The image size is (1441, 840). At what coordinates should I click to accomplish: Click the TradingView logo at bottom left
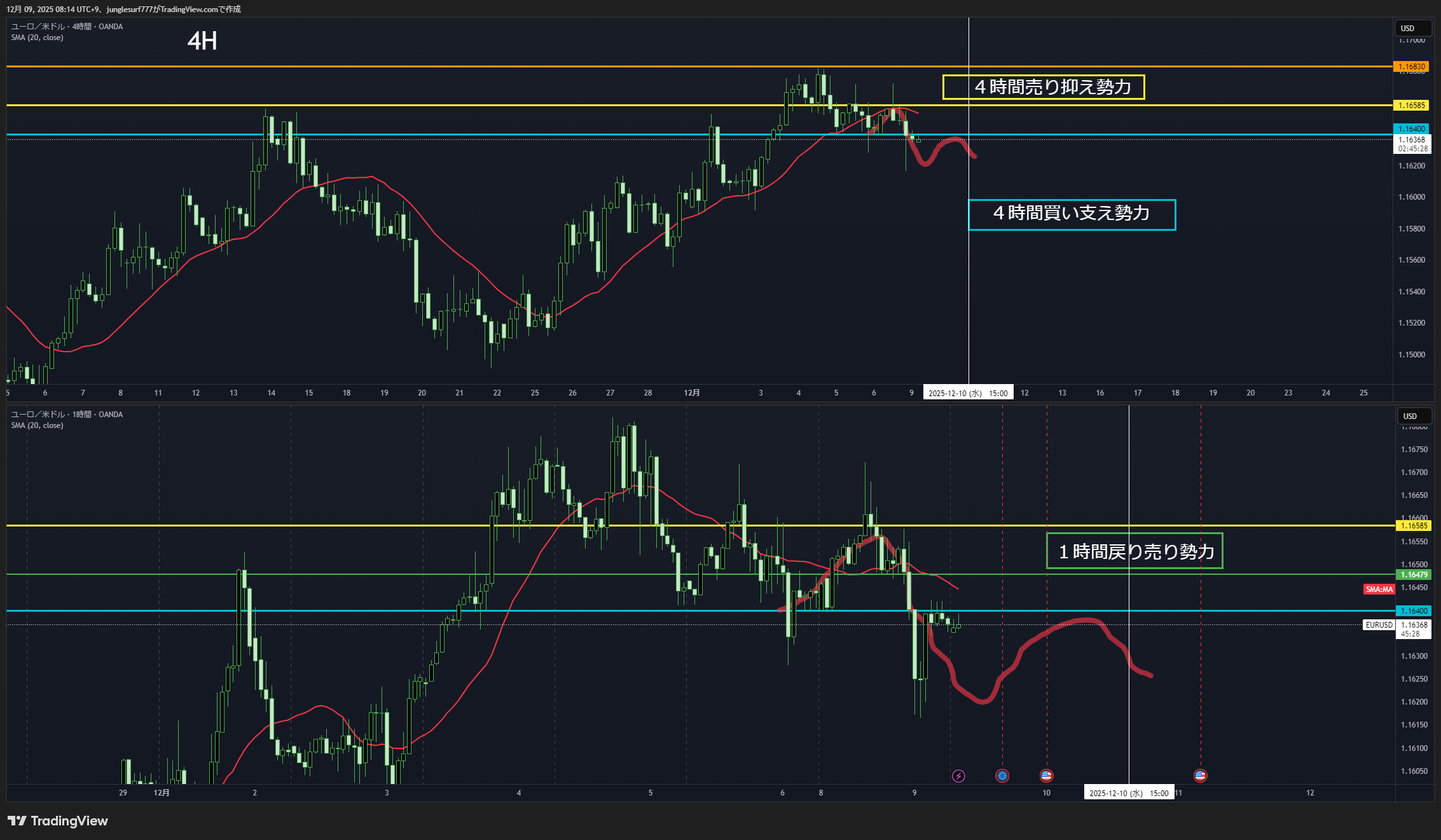pyautogui.click(x=58, y=821)
